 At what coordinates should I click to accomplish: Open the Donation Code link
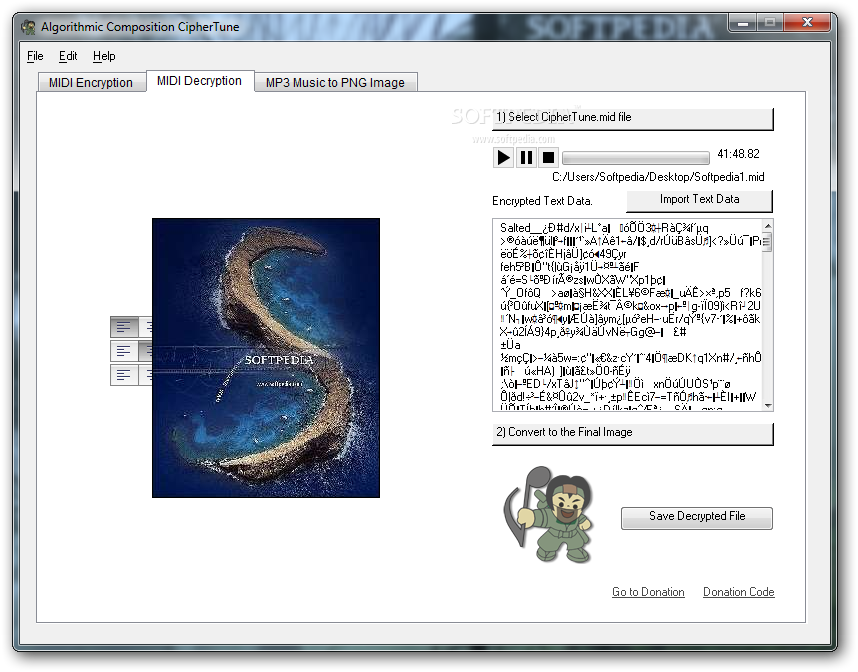pos(739,592)
